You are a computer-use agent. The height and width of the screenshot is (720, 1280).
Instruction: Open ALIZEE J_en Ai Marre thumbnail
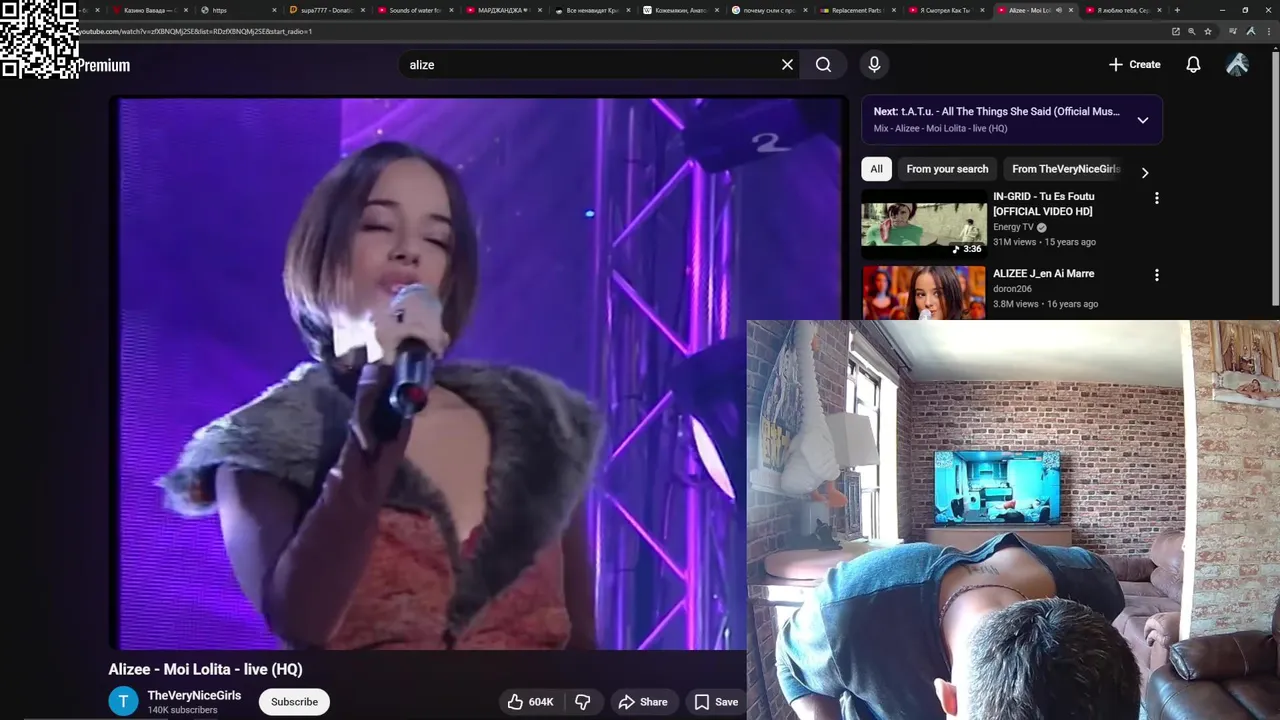[923, 292]
